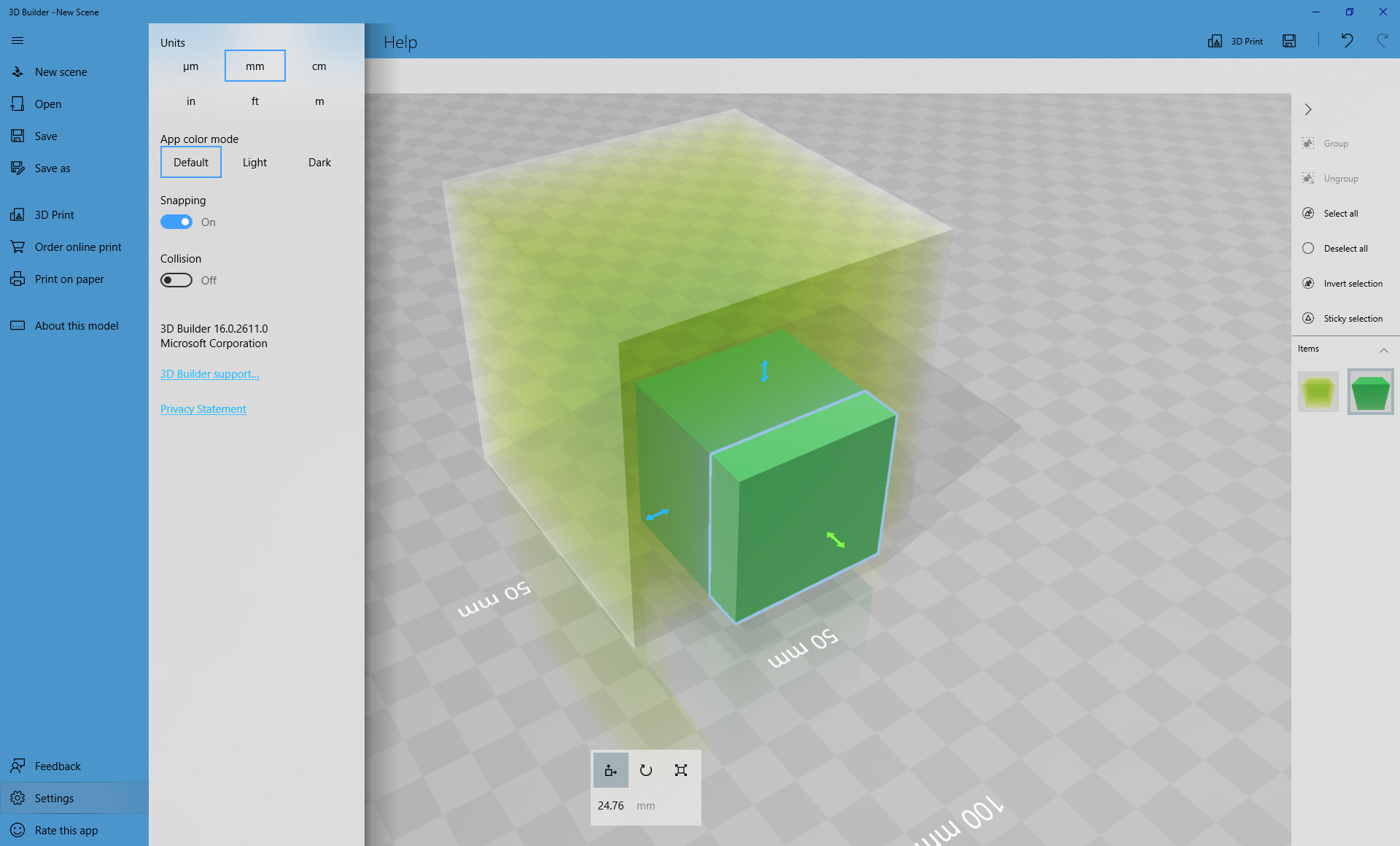Select cm units

coord(319,66)
